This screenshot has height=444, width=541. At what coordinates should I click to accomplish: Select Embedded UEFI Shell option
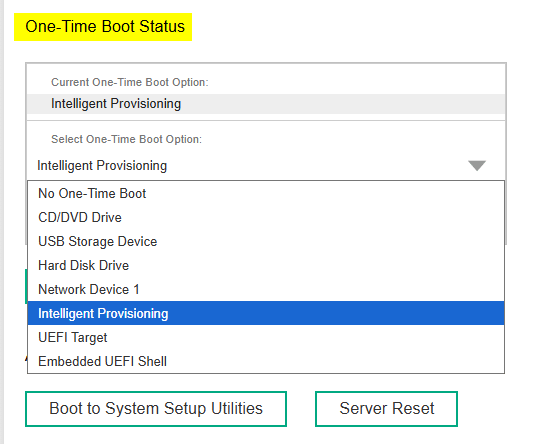pos(266,361)
